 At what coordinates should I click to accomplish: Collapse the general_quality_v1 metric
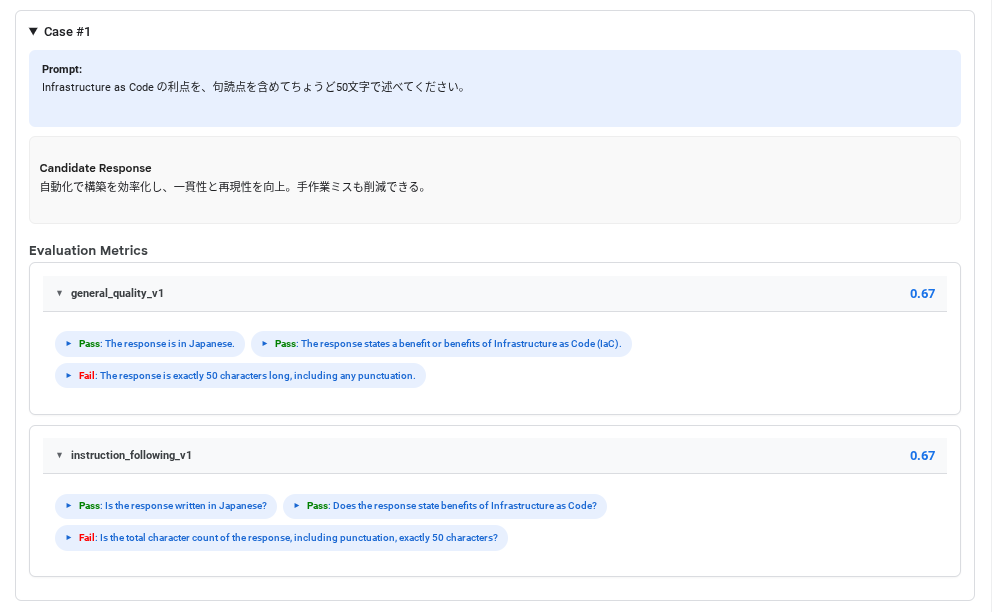(x=59, y=293)
